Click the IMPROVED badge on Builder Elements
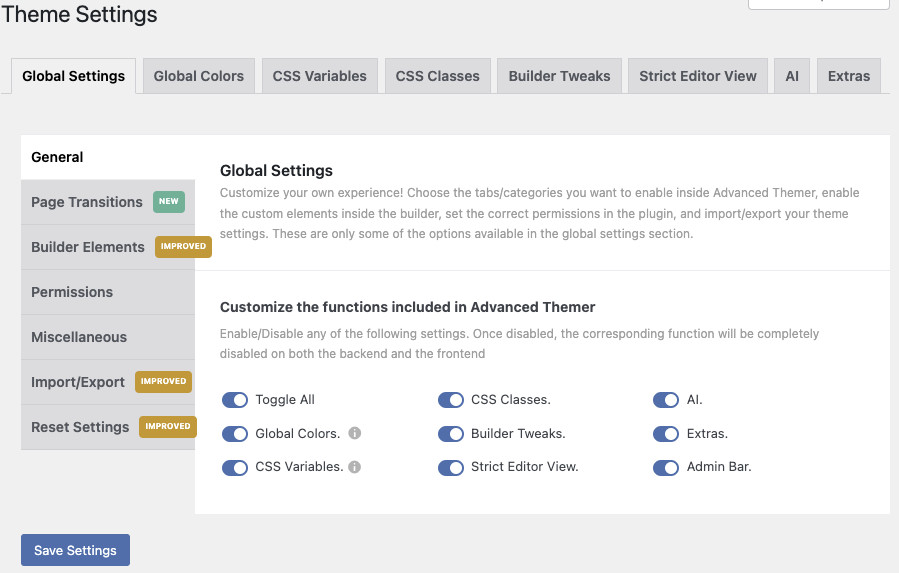The height and width of the screenshot is (573, 899). point(183,247)
